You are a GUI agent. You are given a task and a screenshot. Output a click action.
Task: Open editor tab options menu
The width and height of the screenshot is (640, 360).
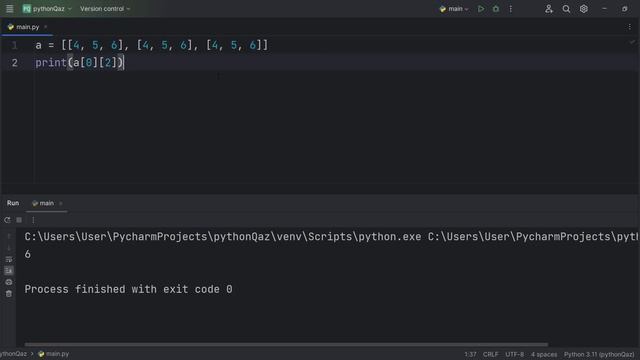(x=629, y=27)
